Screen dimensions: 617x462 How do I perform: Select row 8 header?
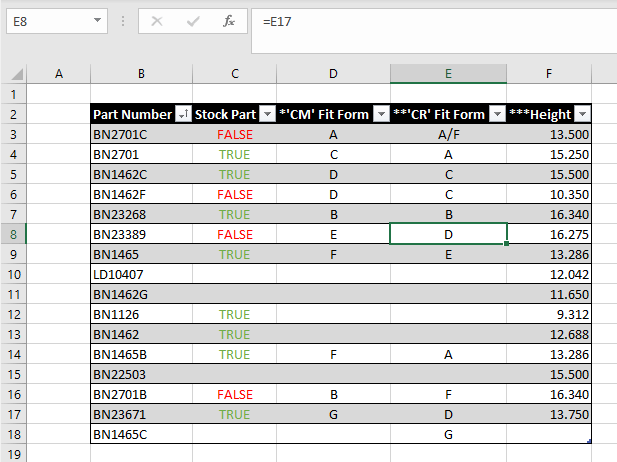pos(13,235)
